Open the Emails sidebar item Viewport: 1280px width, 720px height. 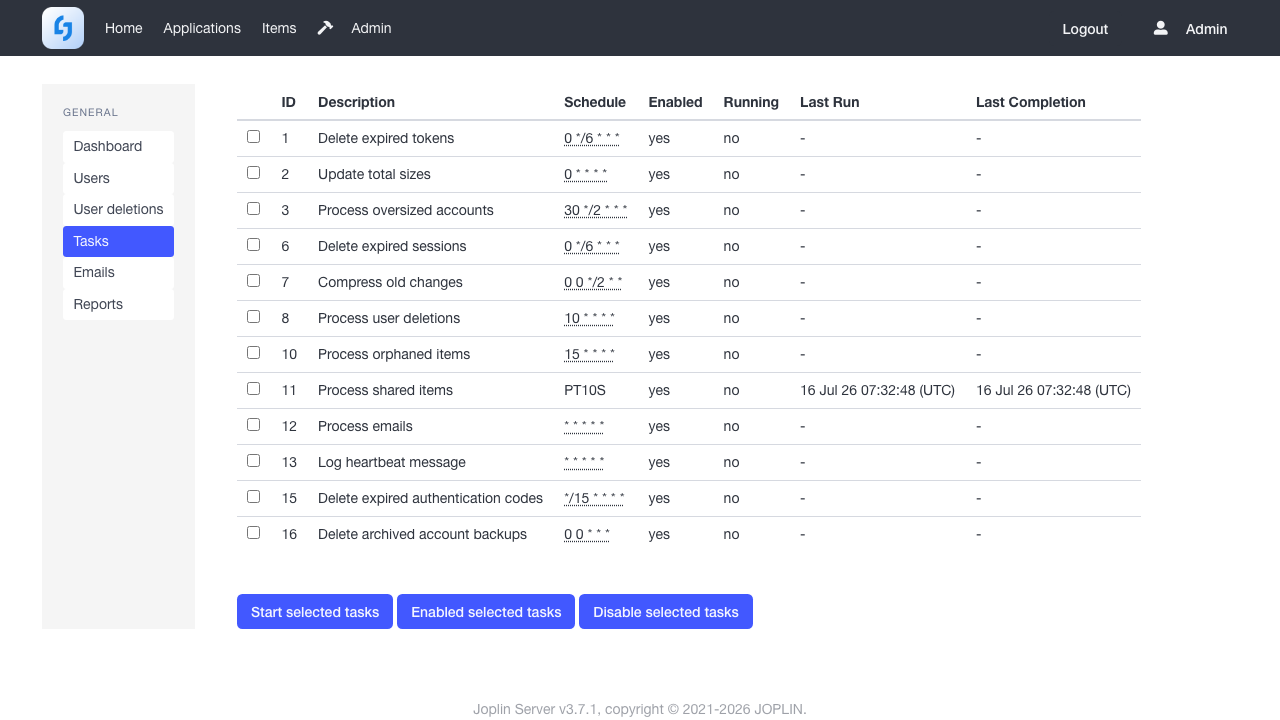coord(118,272)
